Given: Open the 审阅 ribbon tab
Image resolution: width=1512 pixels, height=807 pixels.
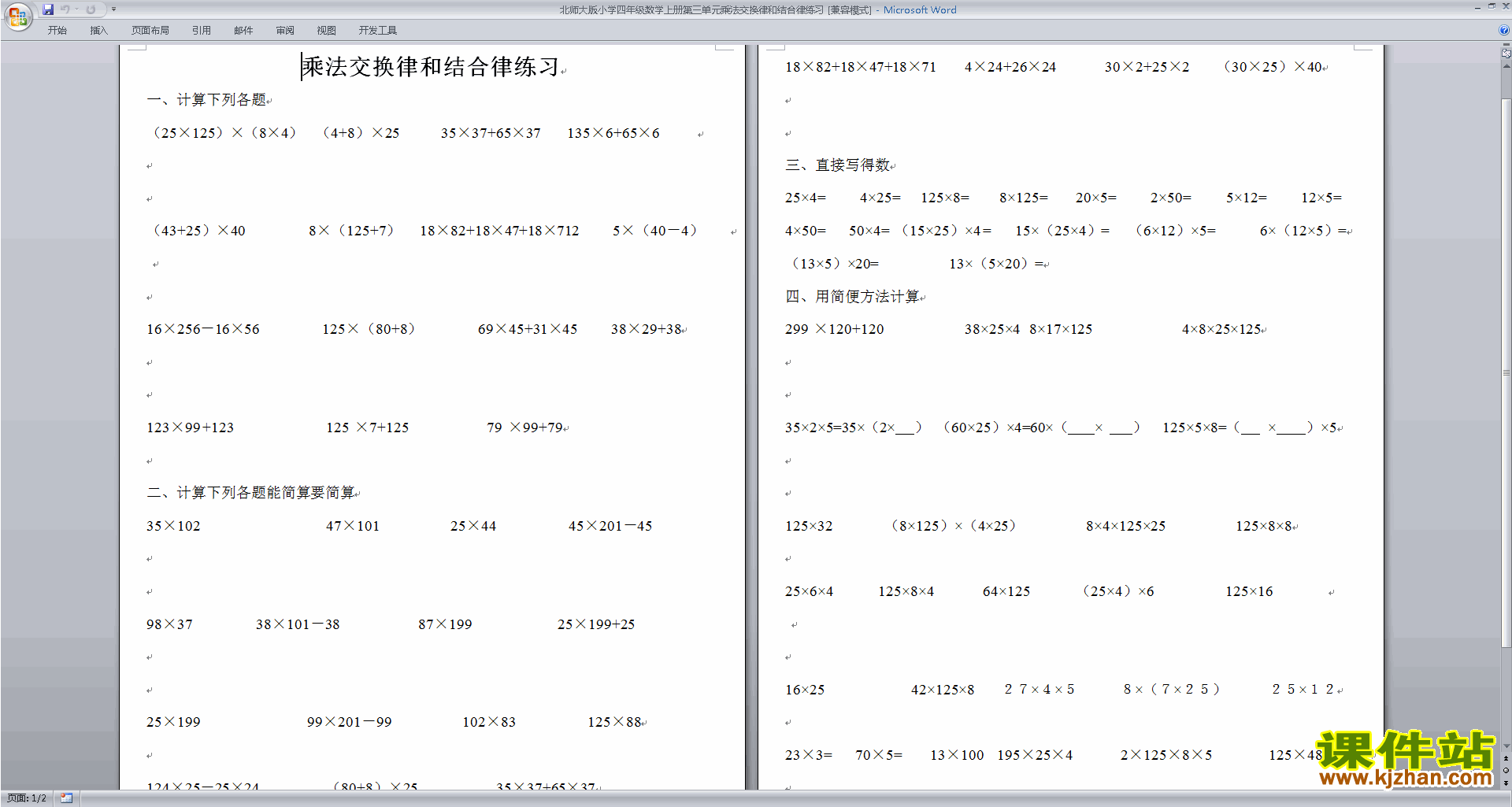Looking at the screenshot, I should (285, 31).
